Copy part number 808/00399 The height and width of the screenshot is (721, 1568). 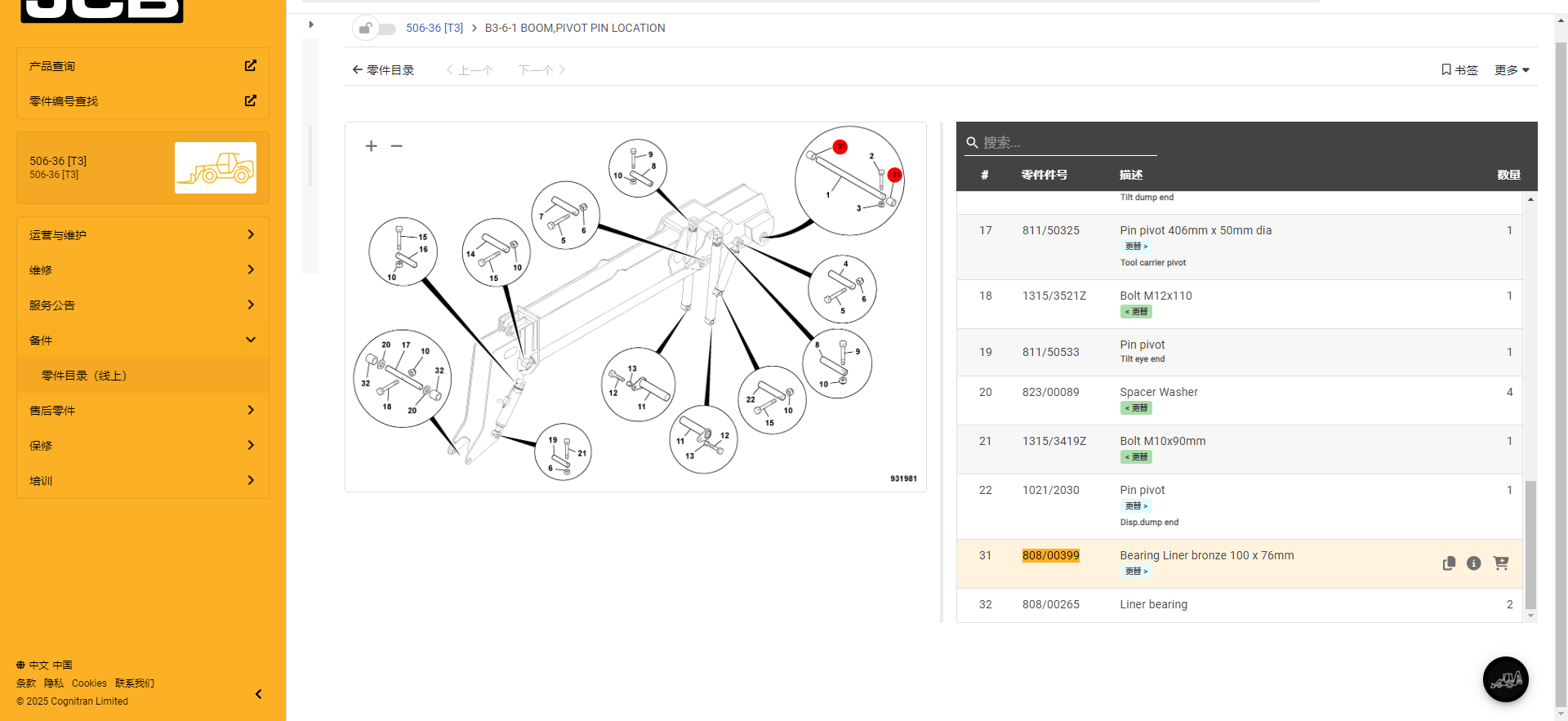[x=1449, y=563]
